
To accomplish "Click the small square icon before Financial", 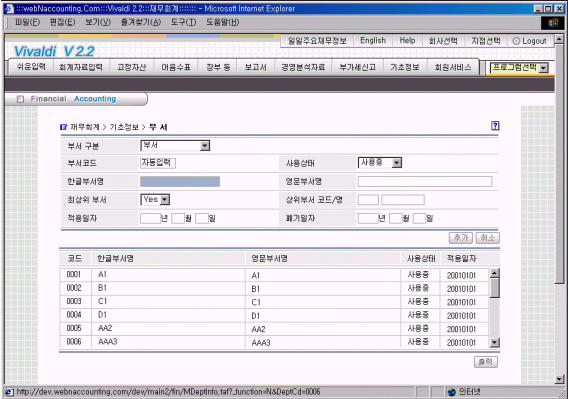I will pos(20,99).
